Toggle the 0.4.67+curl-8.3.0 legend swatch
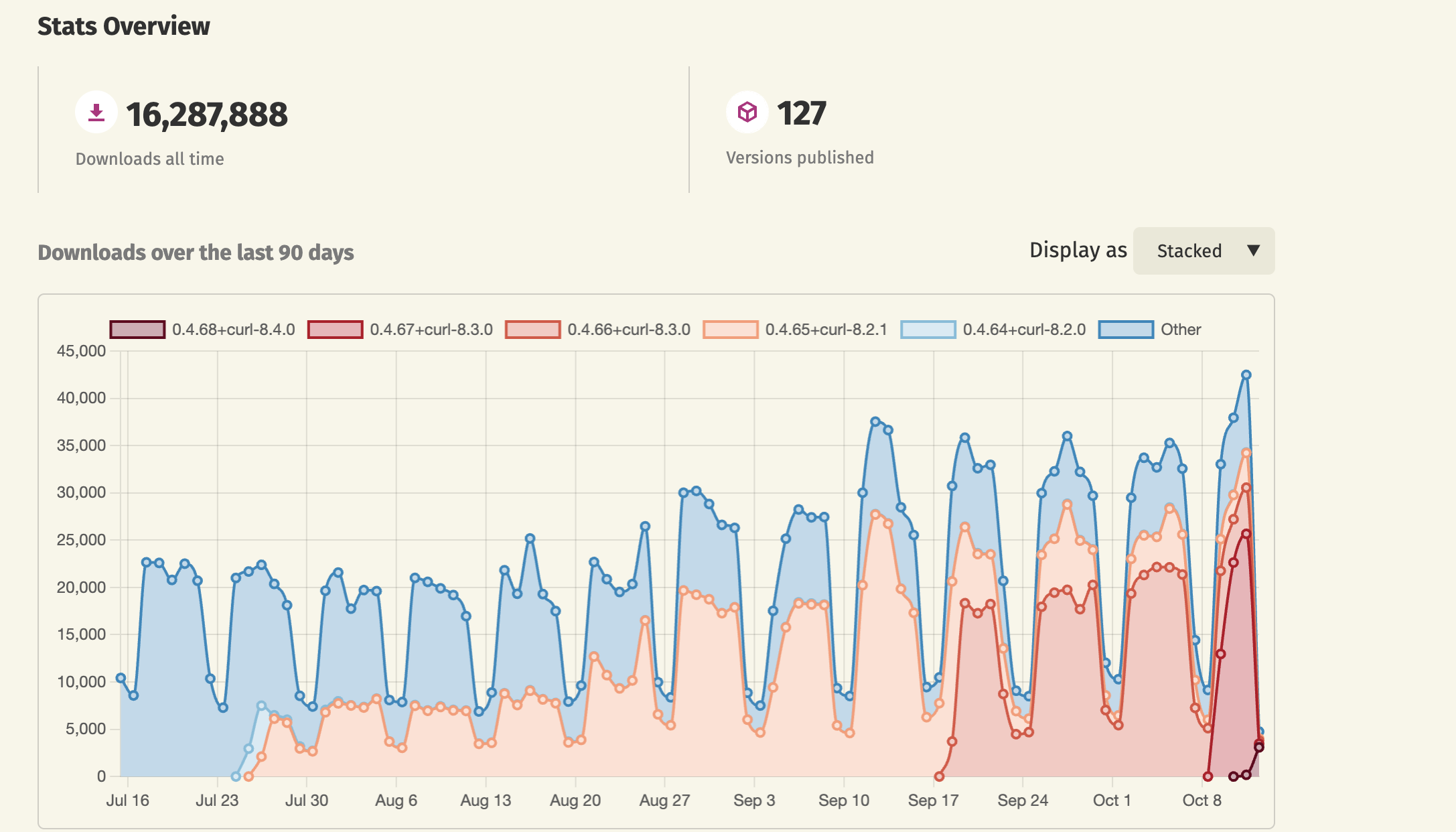Image resolution: width=1456 pixels, height=832 pixels. (x=335, y=330)
